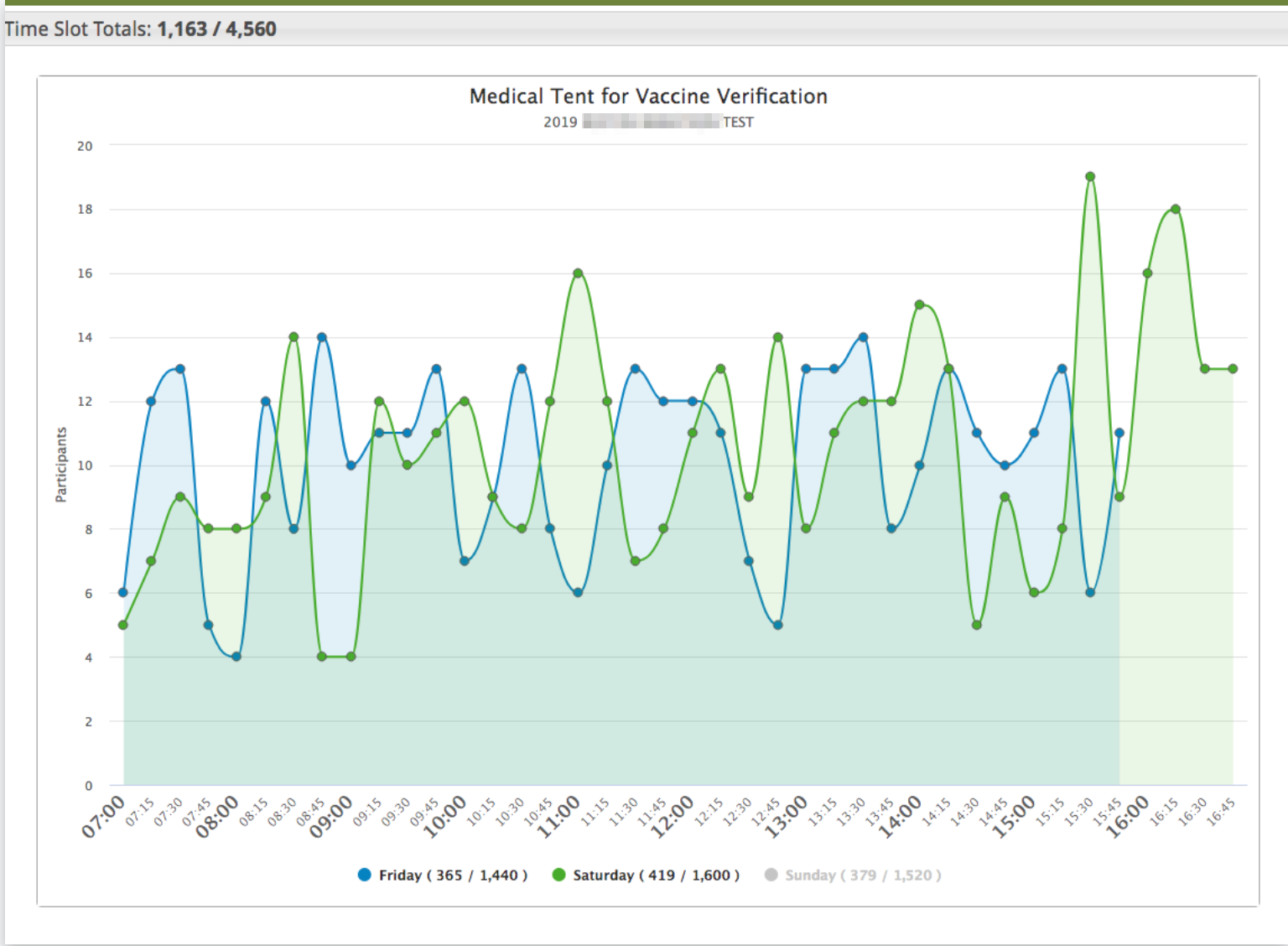Click the 16:45 x-axis label

(x=1221, y=812)
